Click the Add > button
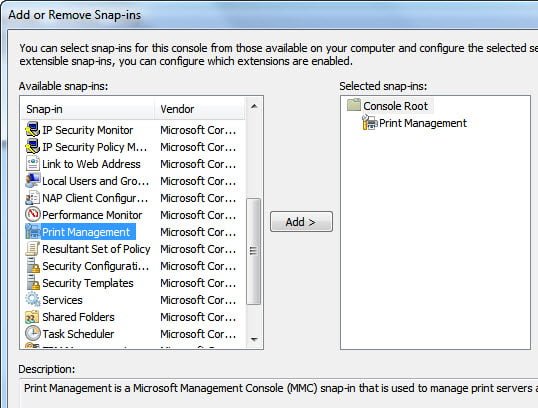The image size is (538, 408). coord(301,222)
